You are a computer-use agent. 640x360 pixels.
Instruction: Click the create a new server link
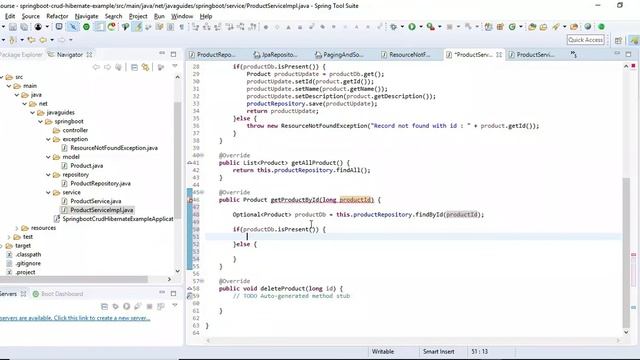click(x=74, y=318)
